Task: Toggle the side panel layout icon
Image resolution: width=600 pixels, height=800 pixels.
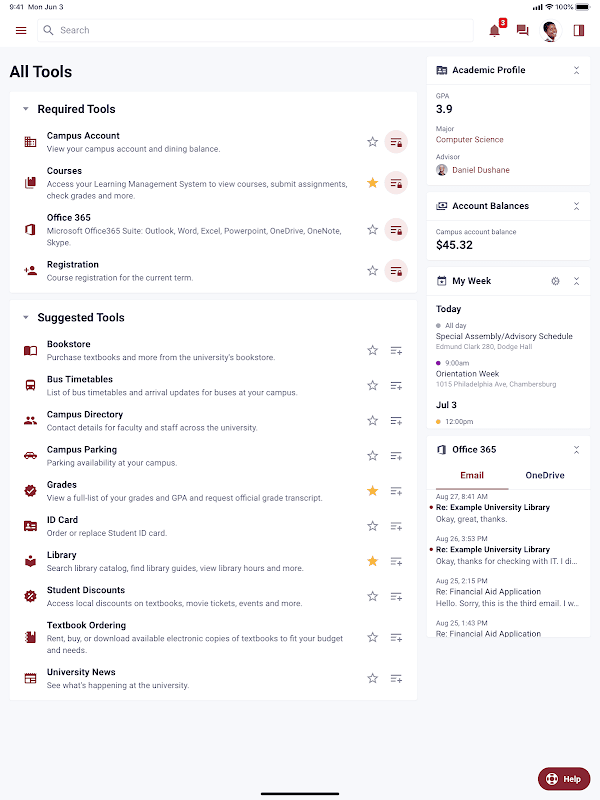Action: point(579,31)
